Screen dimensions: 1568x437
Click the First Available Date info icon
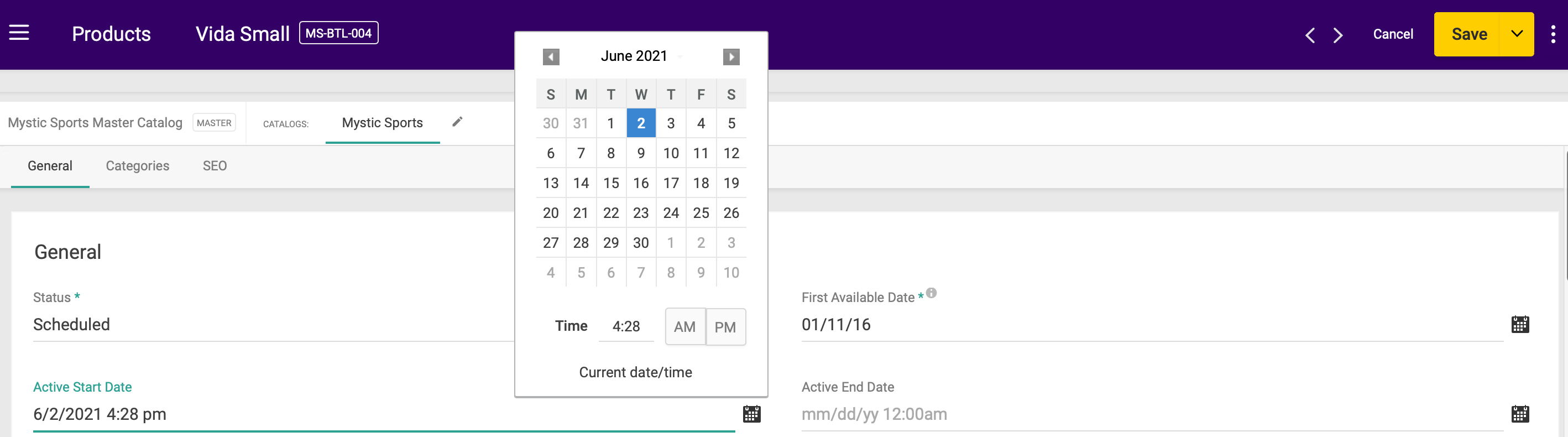coord(931,293)
